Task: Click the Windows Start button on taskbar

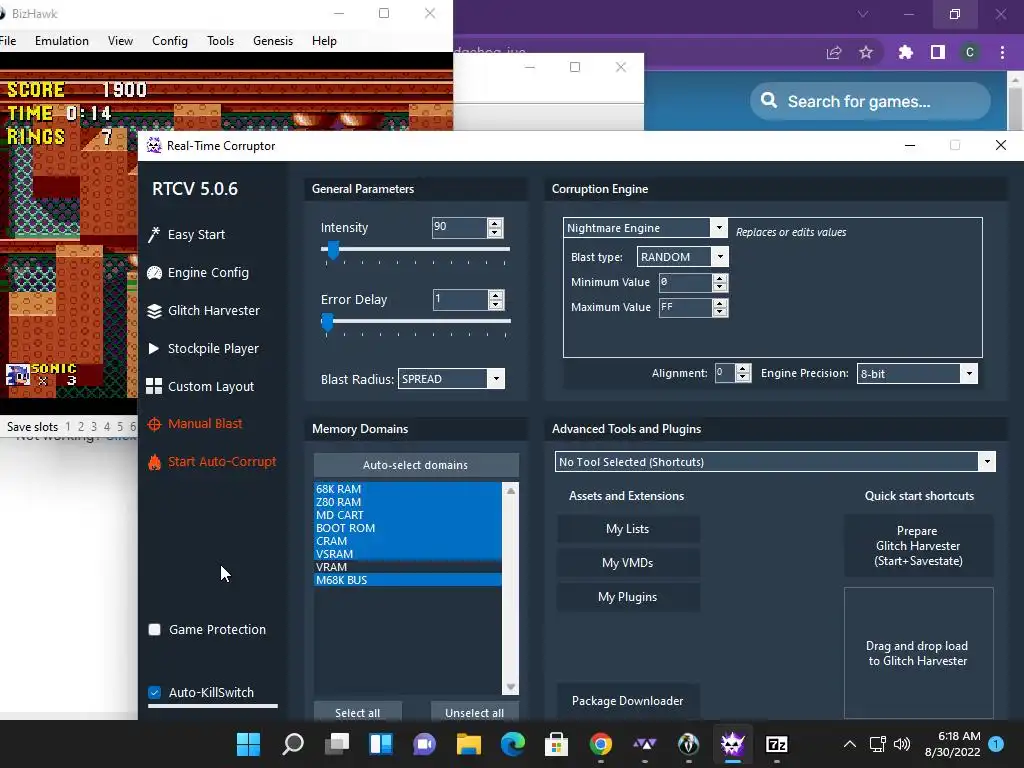Action: coord(248,744)
